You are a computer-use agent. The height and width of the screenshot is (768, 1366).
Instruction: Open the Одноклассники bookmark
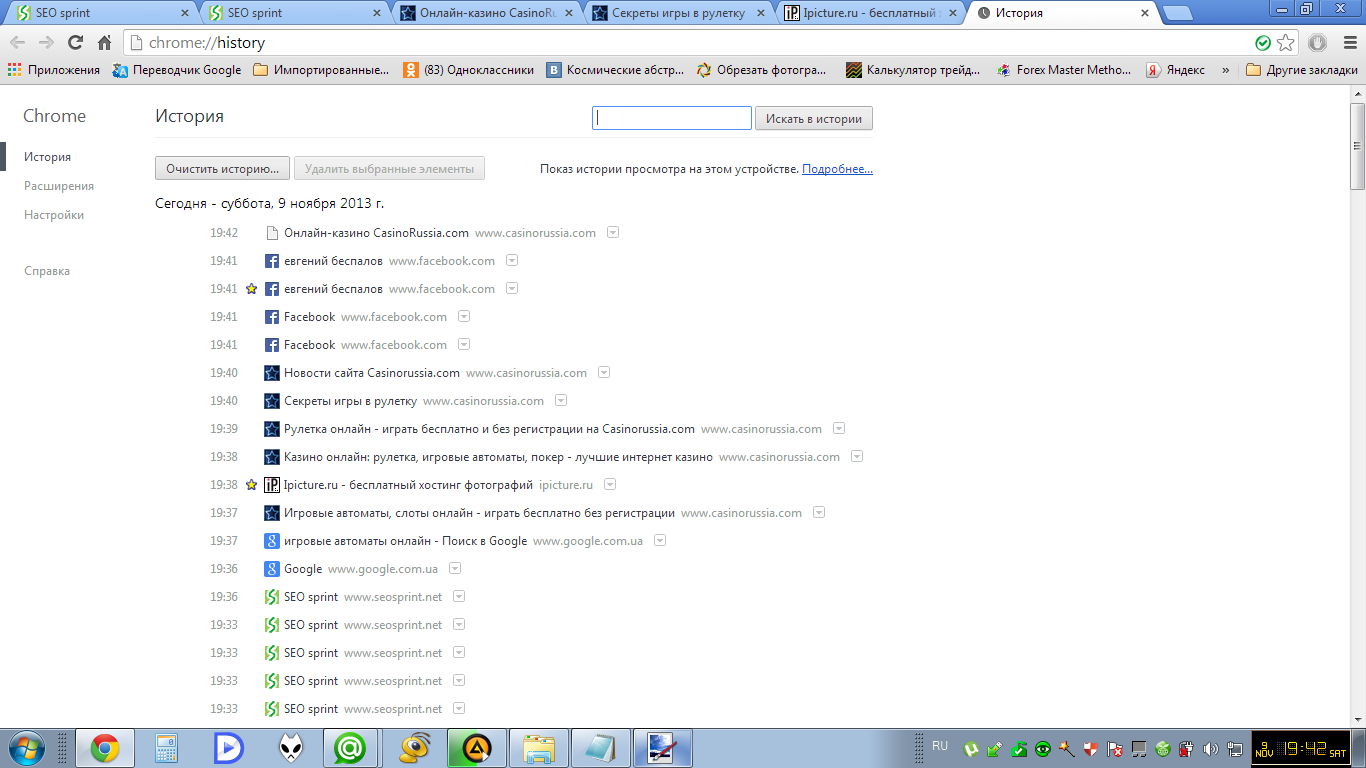click(469, 70)
